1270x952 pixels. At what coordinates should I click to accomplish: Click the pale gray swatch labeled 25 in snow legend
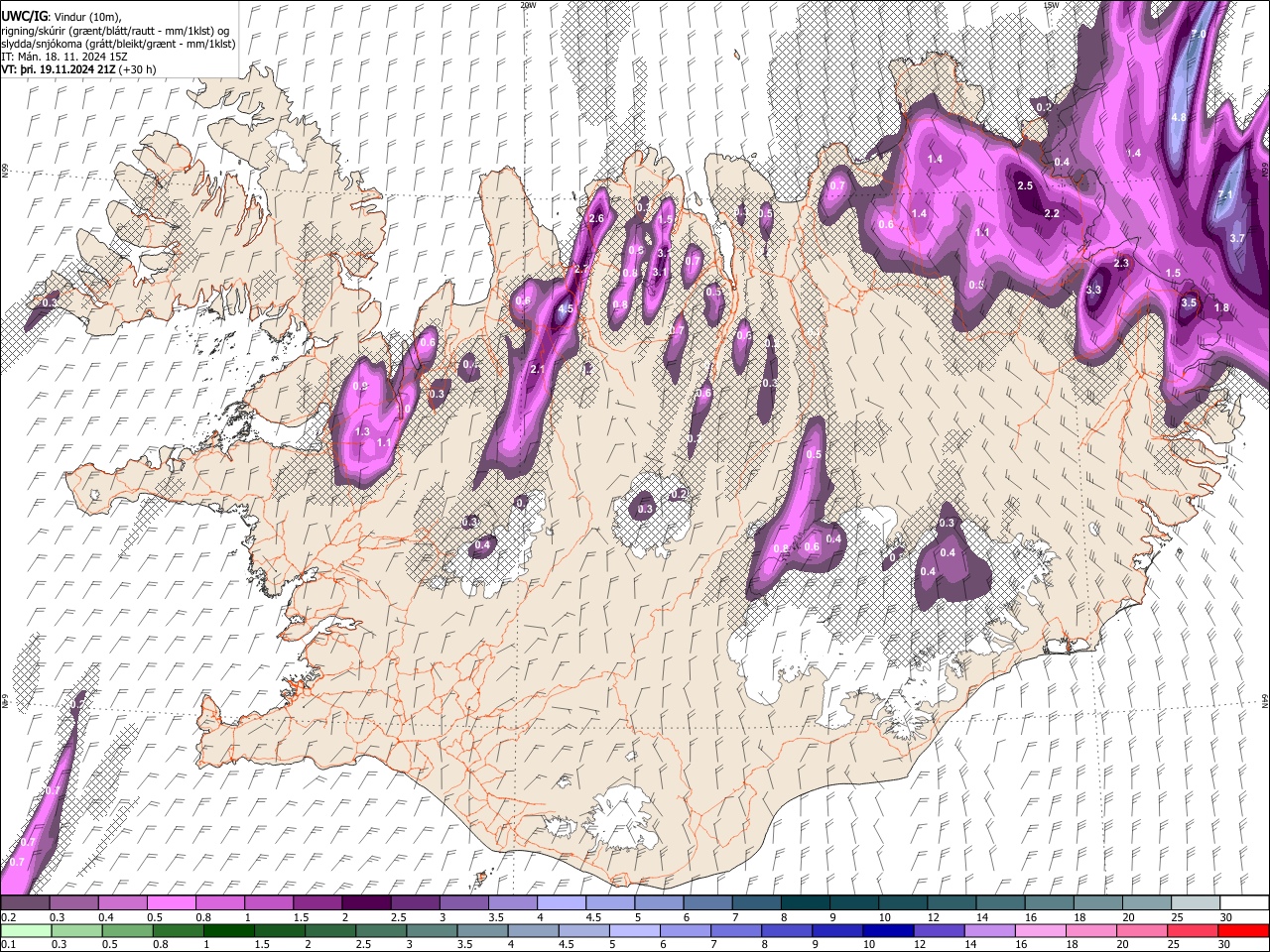[1195, 902]
